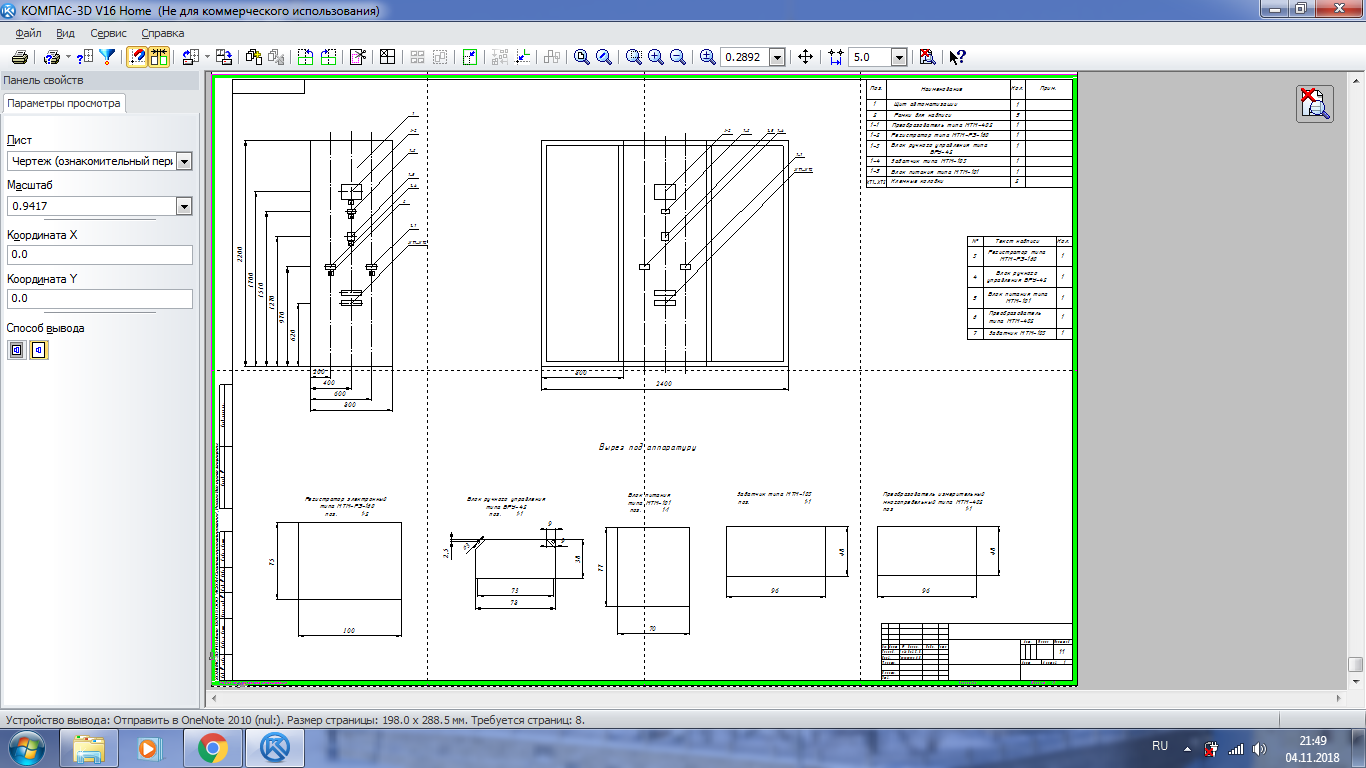Click the Координата X input field
Viewport: 1366px width, 768px height.
(x=99, y=255)
